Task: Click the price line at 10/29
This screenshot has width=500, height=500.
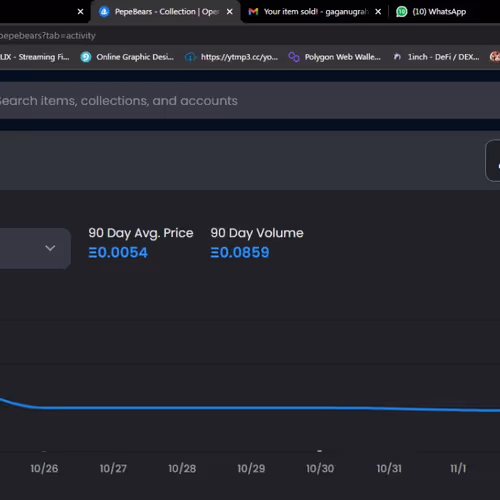Action: pos(251,408)
